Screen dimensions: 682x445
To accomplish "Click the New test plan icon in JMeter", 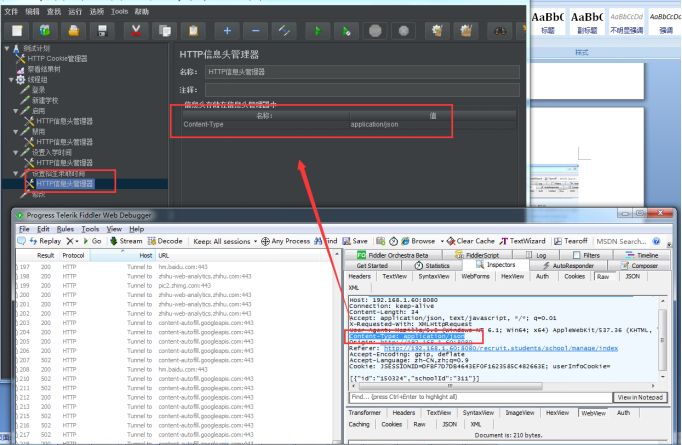I will (17, 31).
